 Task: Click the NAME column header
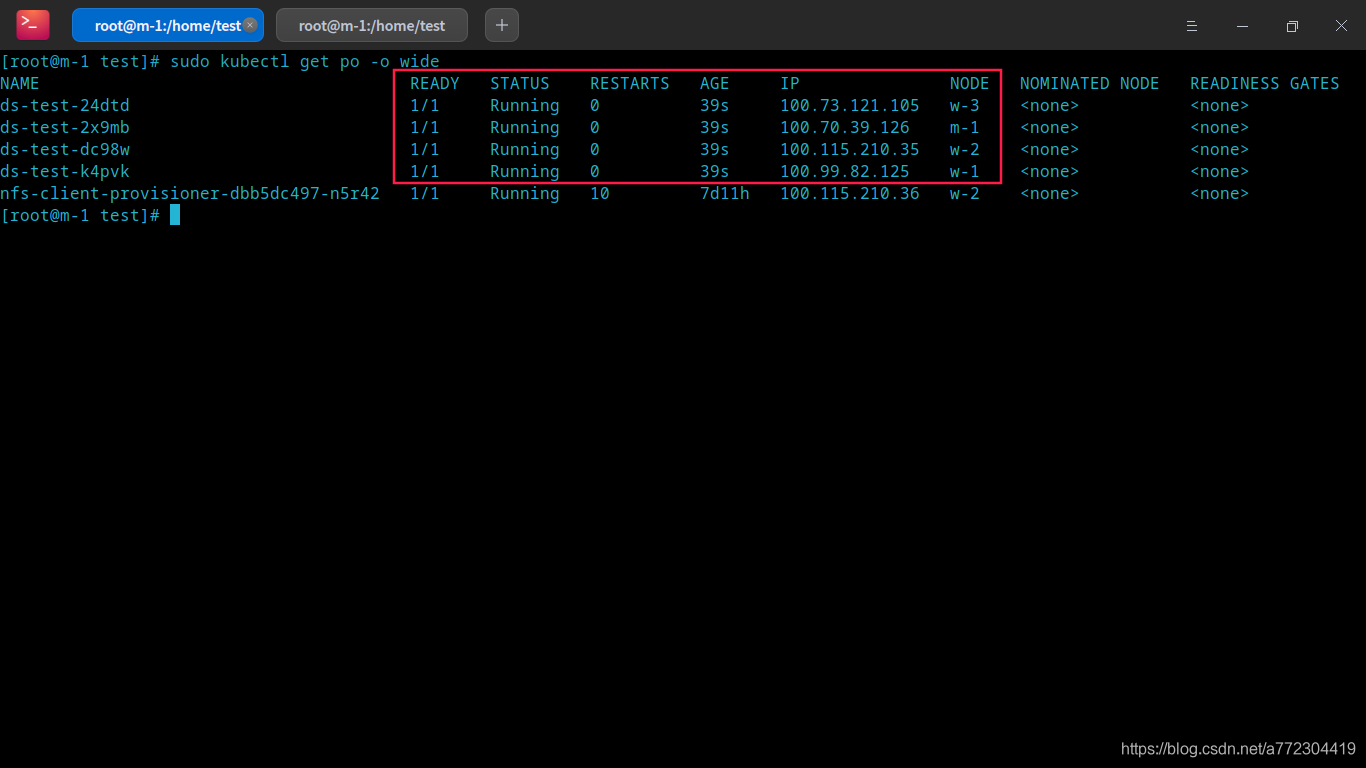[20, 84]
